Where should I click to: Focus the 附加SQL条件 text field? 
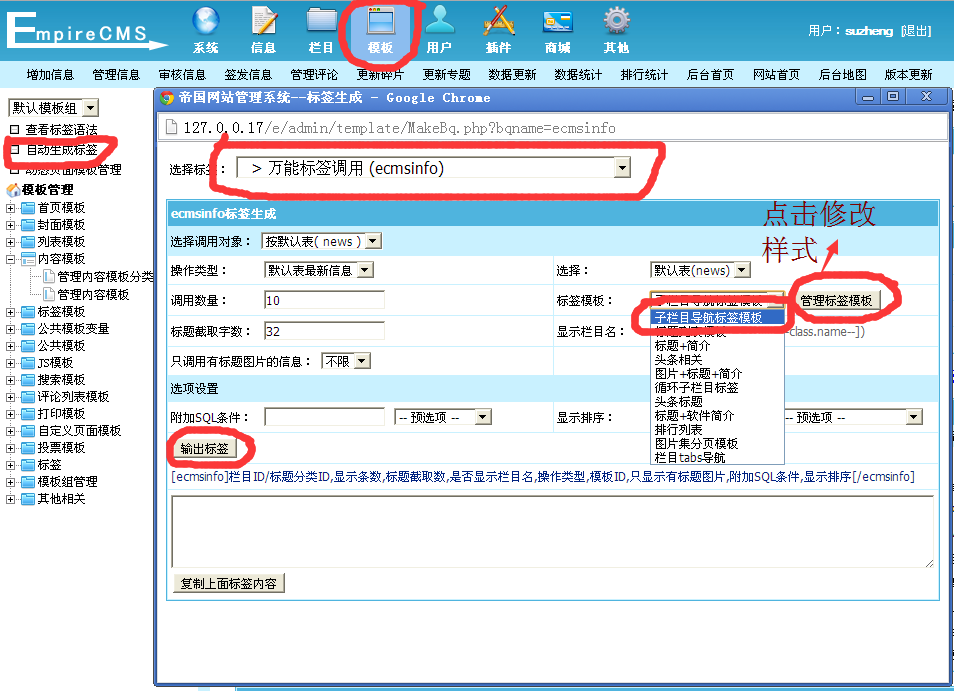click(x=324, y=417)
